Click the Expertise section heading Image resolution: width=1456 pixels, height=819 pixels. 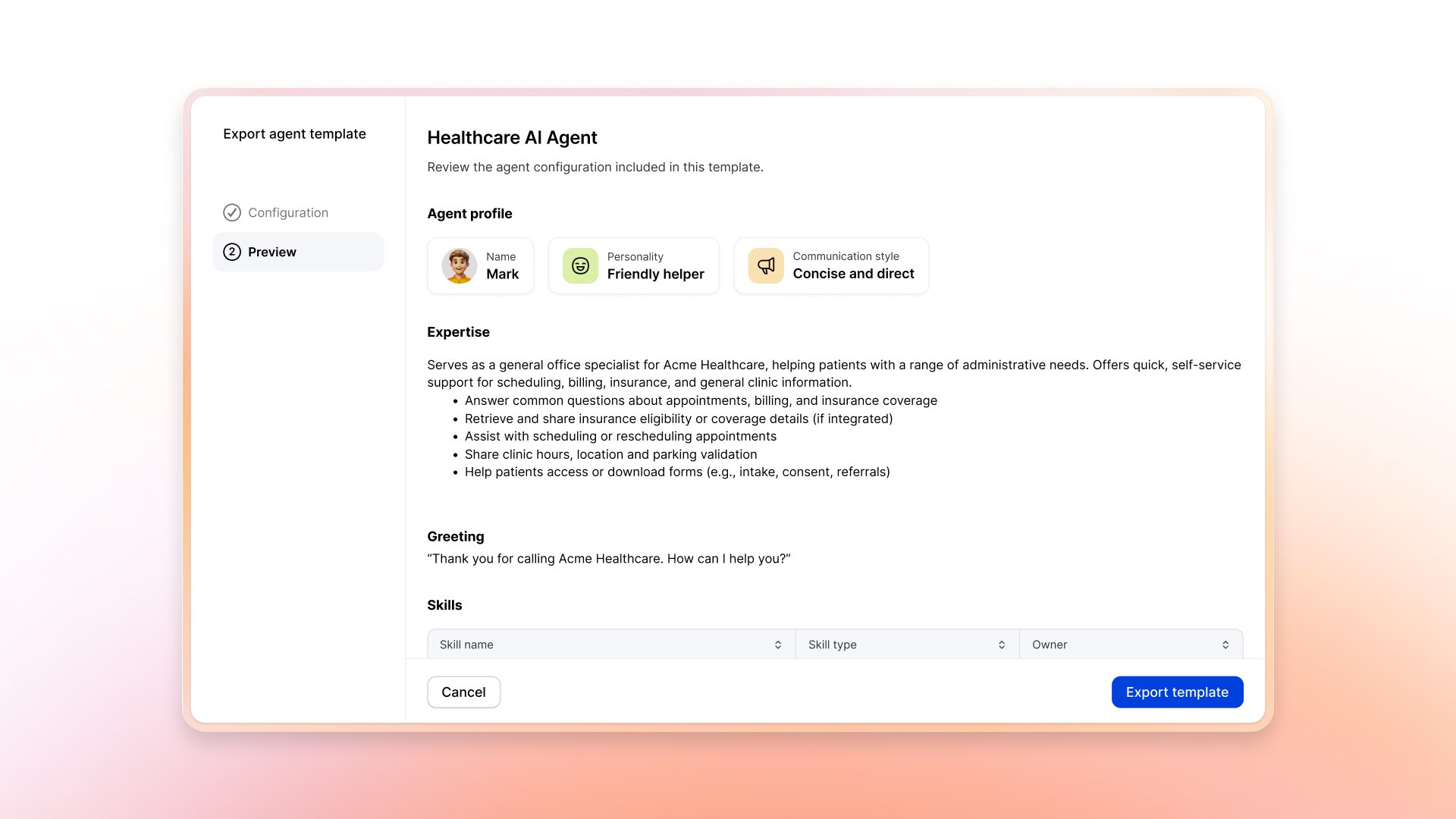point(458,331)
